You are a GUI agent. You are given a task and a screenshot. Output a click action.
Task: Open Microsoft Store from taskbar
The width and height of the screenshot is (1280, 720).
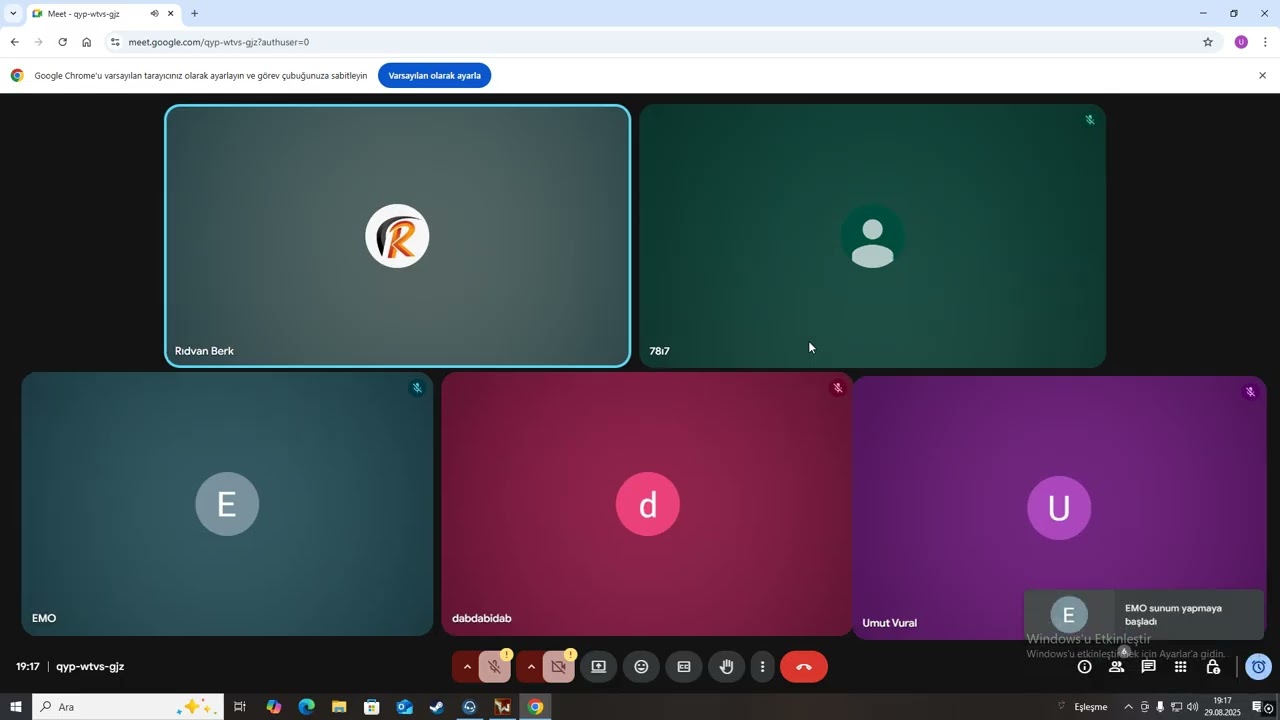point(372,707)
